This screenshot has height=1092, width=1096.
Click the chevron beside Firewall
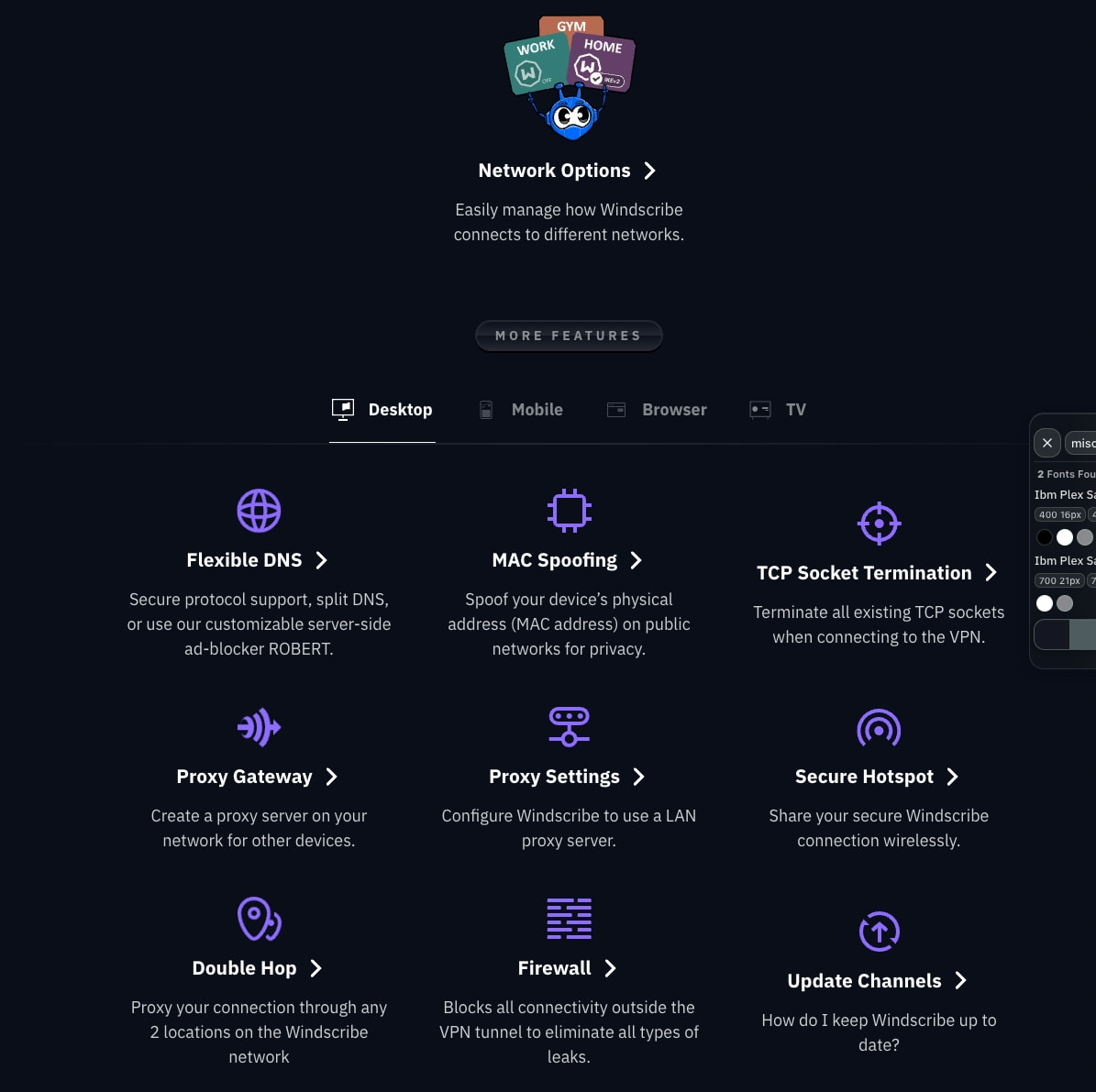610,968
